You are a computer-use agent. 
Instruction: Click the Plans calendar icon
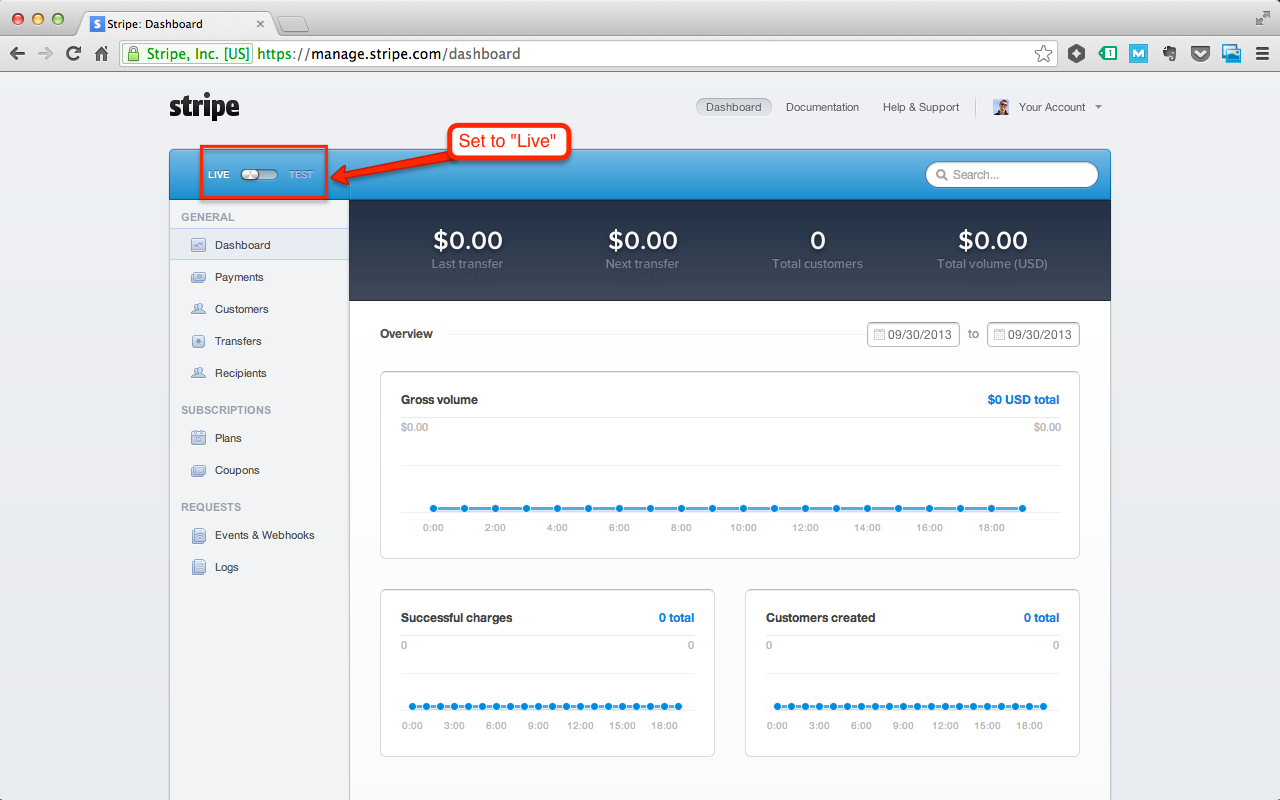click(x=198, y=438)
